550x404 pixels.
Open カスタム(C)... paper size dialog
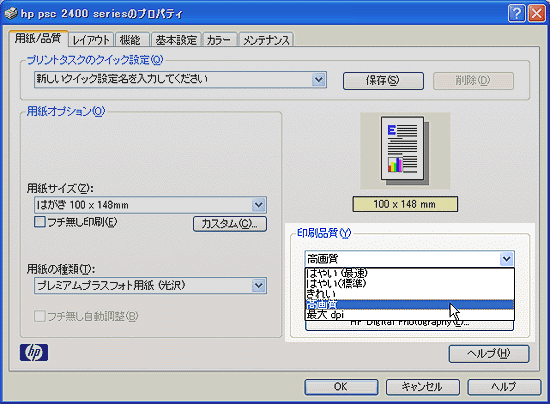[x=230, y=224]
